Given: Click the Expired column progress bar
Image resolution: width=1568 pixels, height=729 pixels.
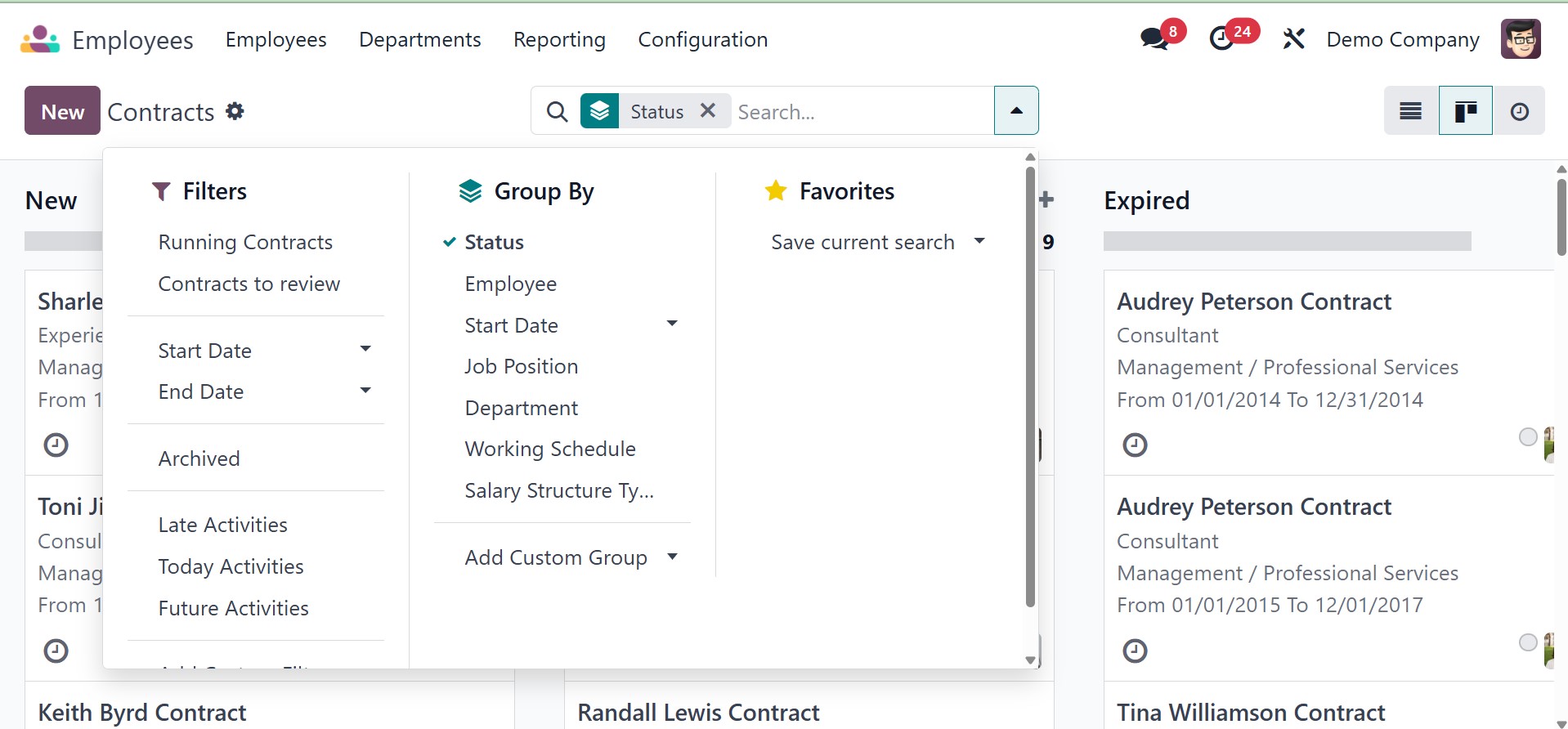Looking at the screenshot, I should [x=1287, y=241].
